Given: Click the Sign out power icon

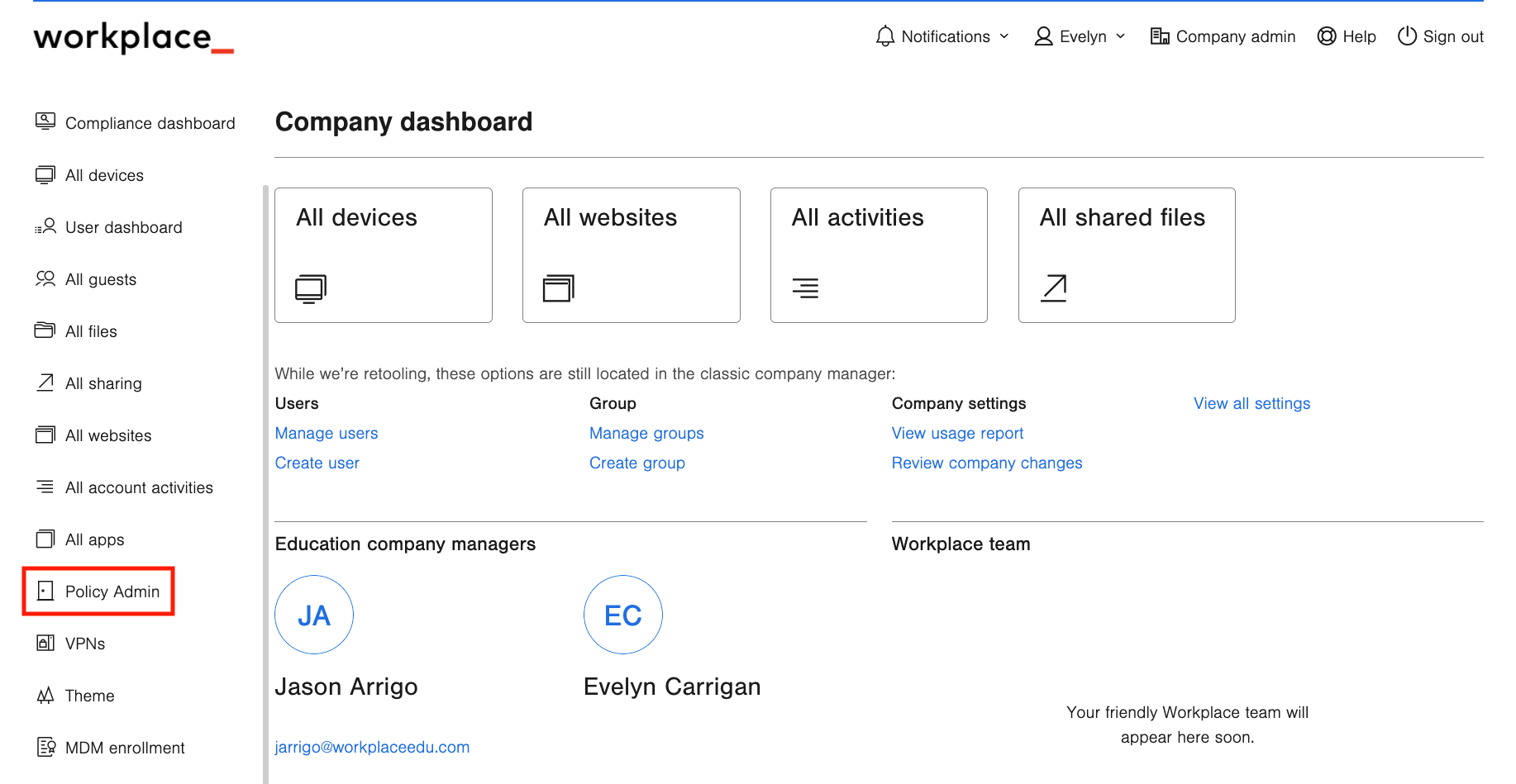Looking at the screenshot, I should (1407, 36).
